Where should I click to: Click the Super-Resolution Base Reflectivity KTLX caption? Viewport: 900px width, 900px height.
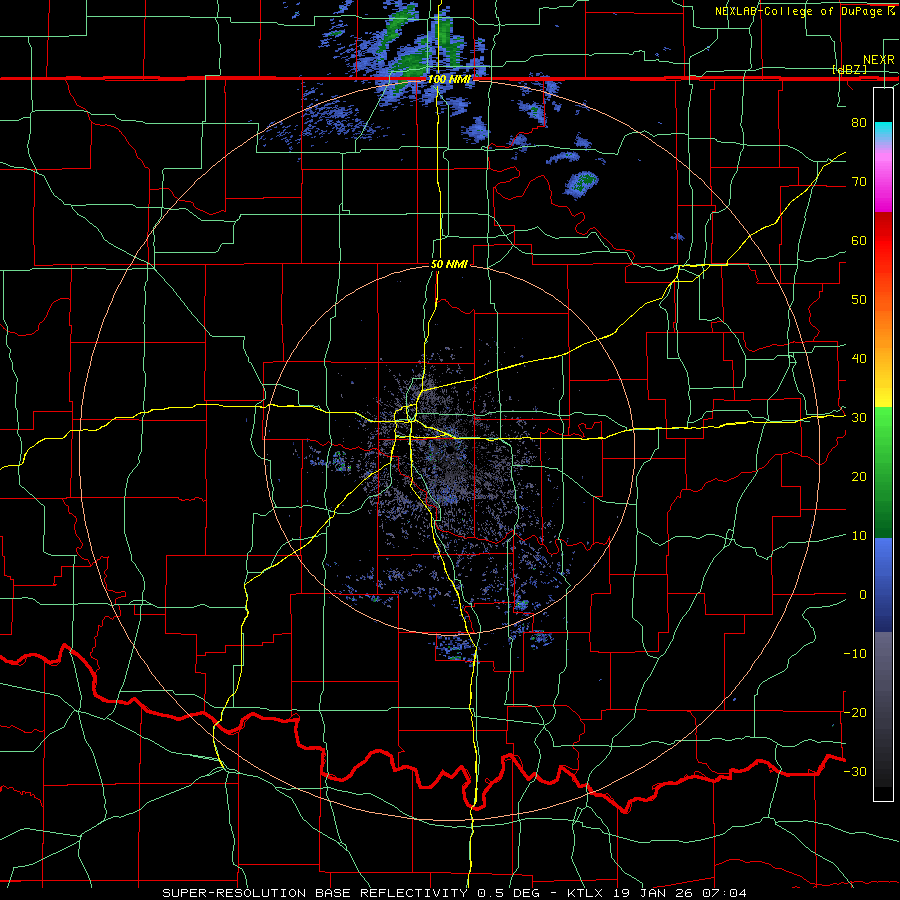[455, 893]
